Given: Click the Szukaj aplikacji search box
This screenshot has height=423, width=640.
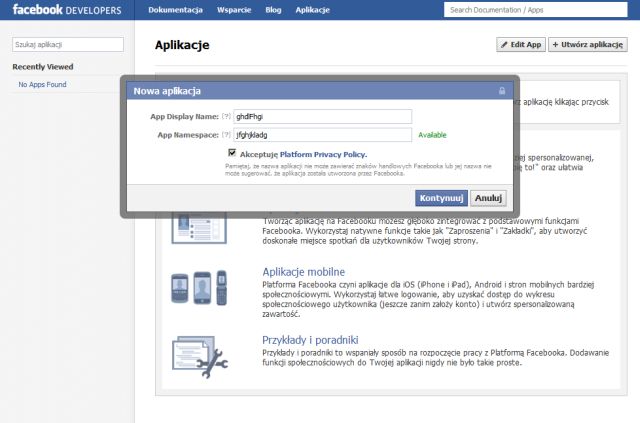Looking at the screenshot, I should point(68,45).
